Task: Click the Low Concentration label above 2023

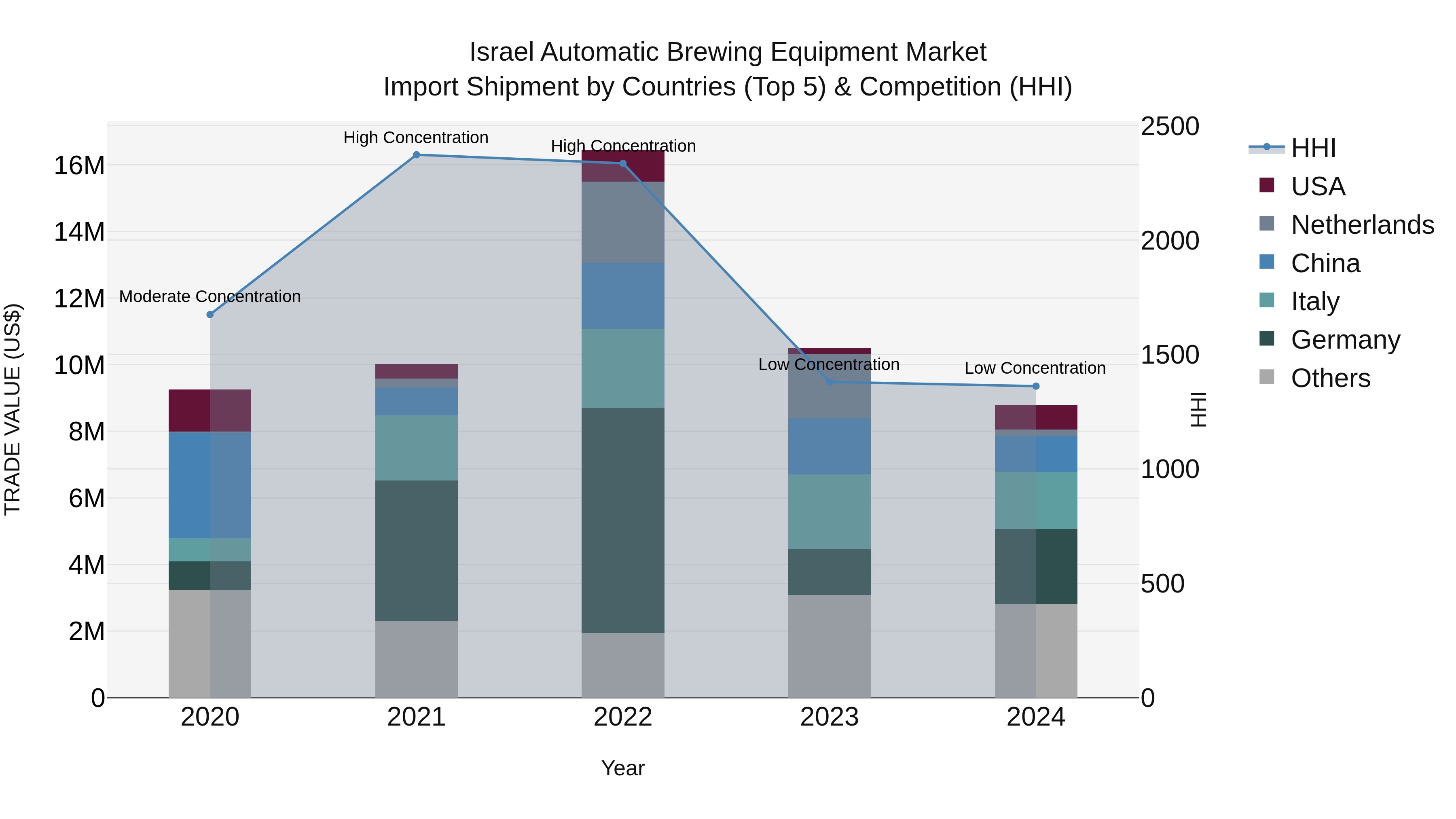Action: (x=829, y=364)
